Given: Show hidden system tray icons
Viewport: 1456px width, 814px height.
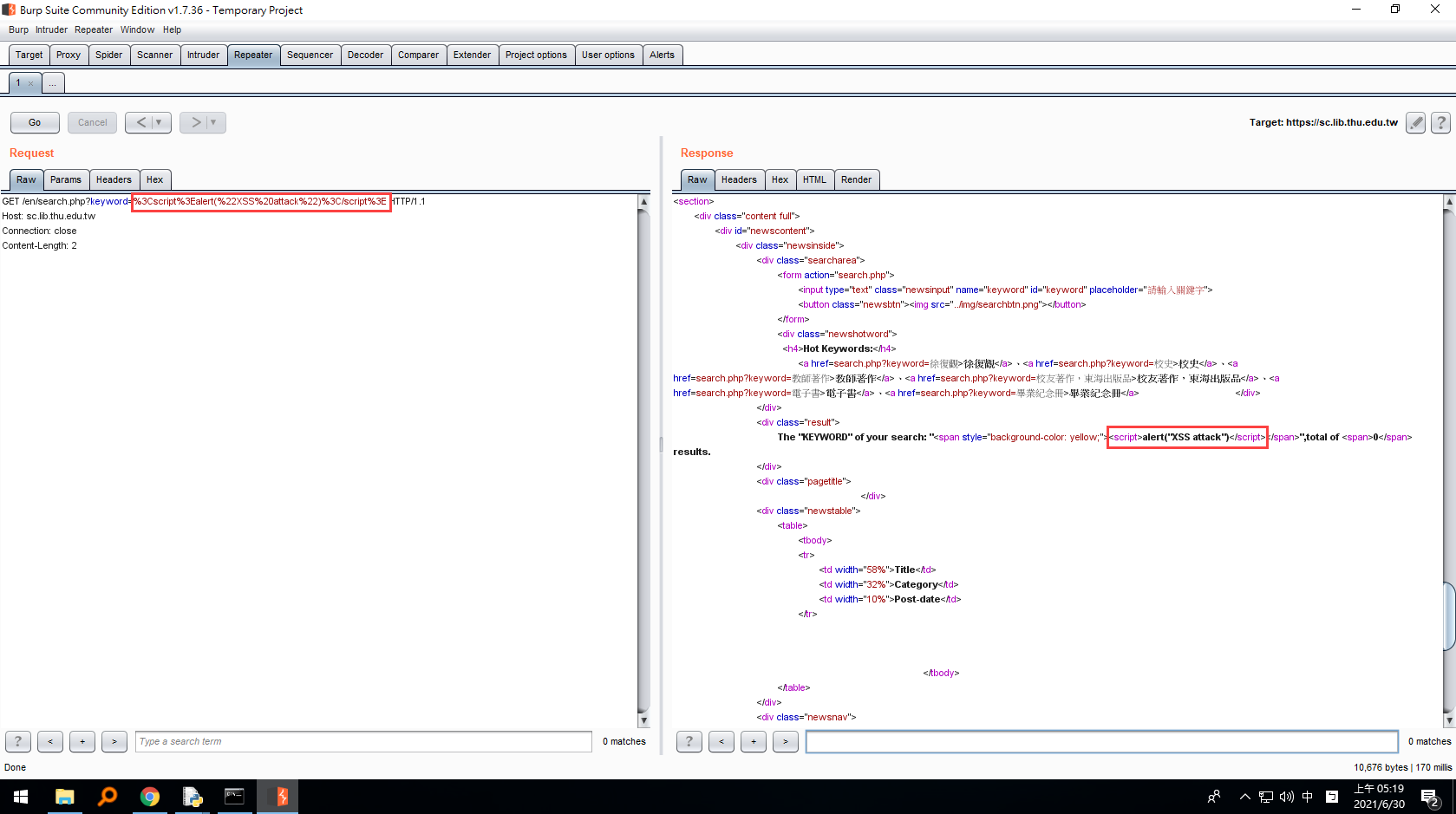Looking at the screenshot, I should point(1244,797).
